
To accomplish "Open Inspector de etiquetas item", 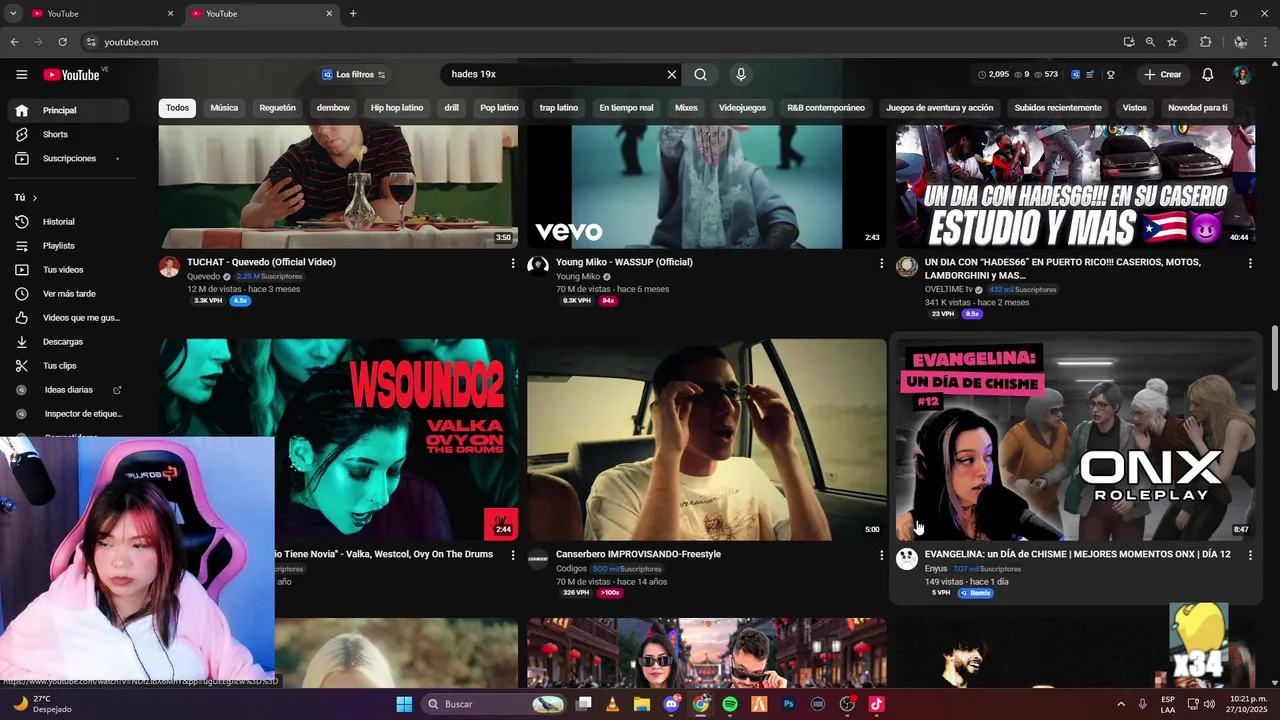I will pos(66,413).
